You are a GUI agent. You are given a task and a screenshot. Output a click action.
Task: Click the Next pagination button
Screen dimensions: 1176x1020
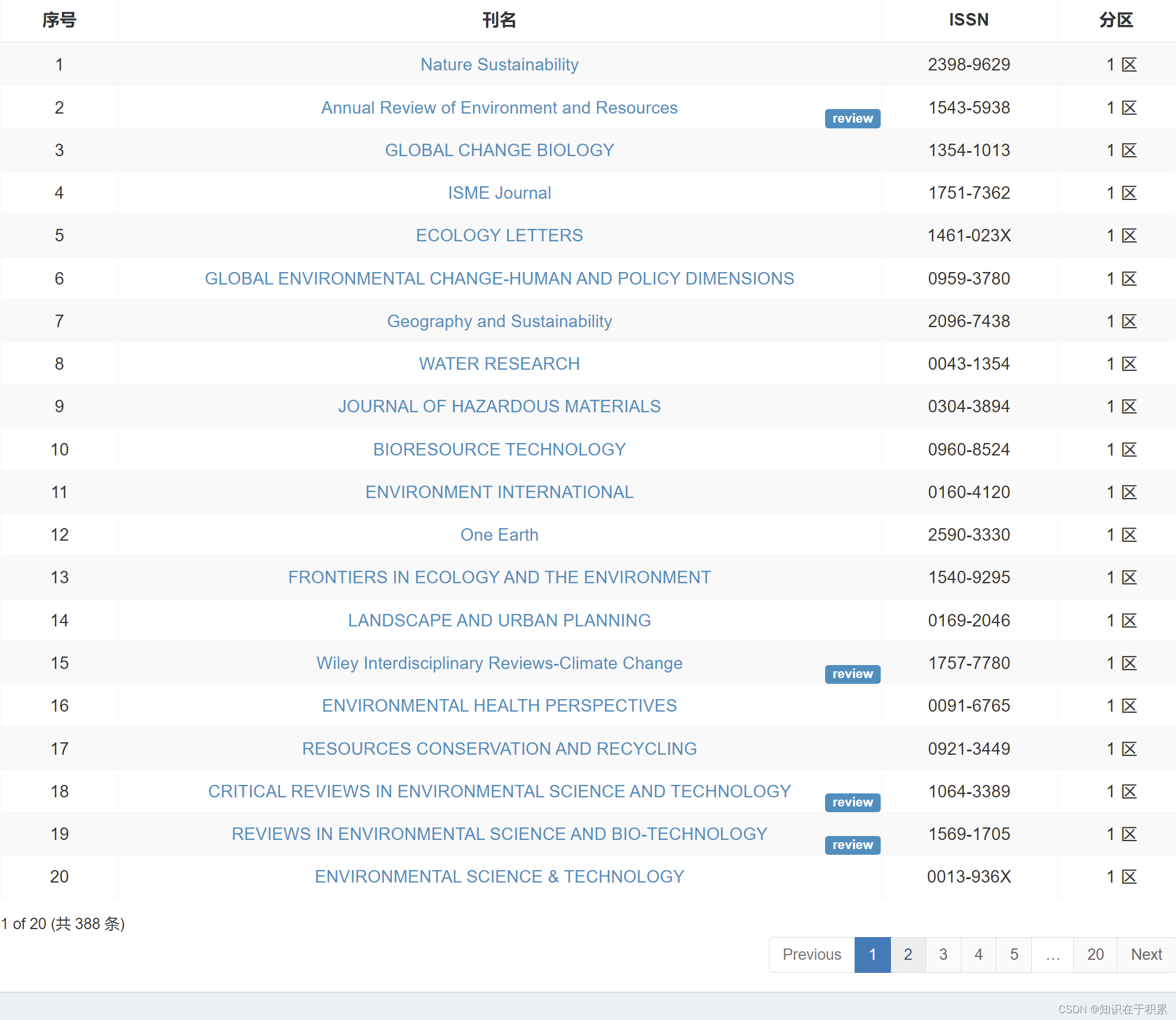[x=1146, y=955]
